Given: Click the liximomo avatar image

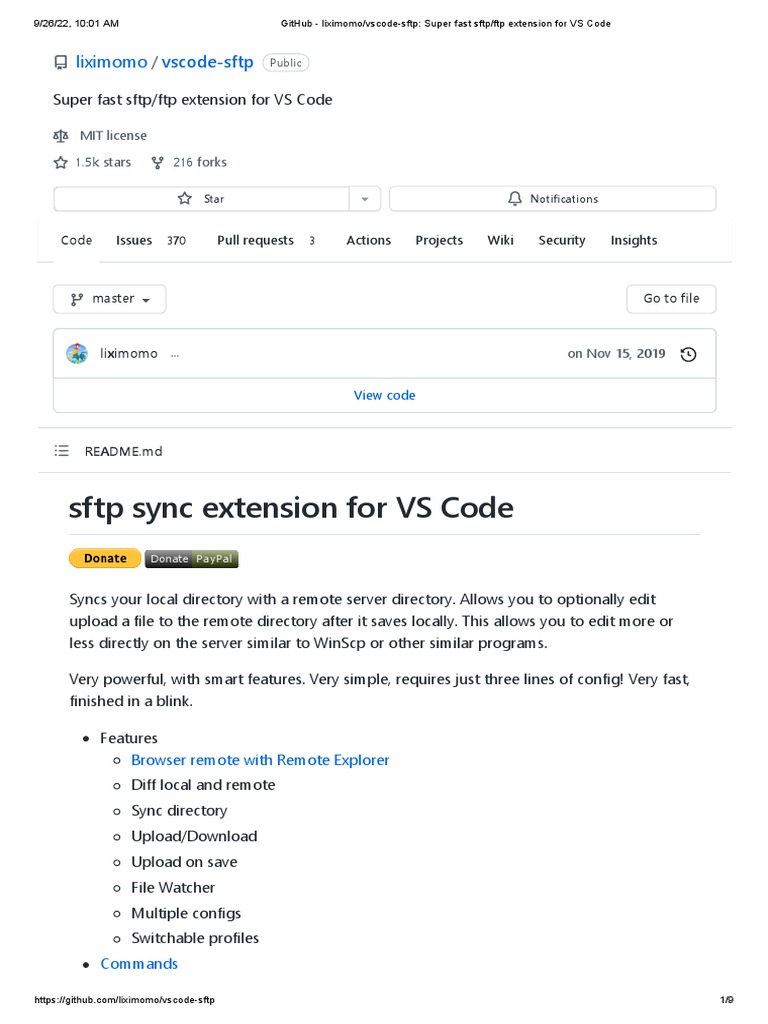Looking at the screenshot, I should point(77,353).
